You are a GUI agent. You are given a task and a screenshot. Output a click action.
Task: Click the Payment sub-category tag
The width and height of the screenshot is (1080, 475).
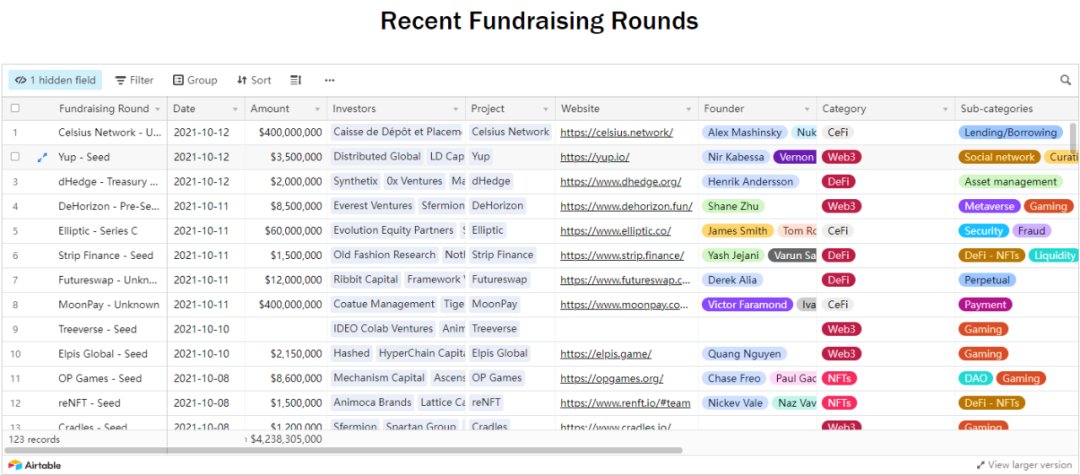(x=985, y=304)
